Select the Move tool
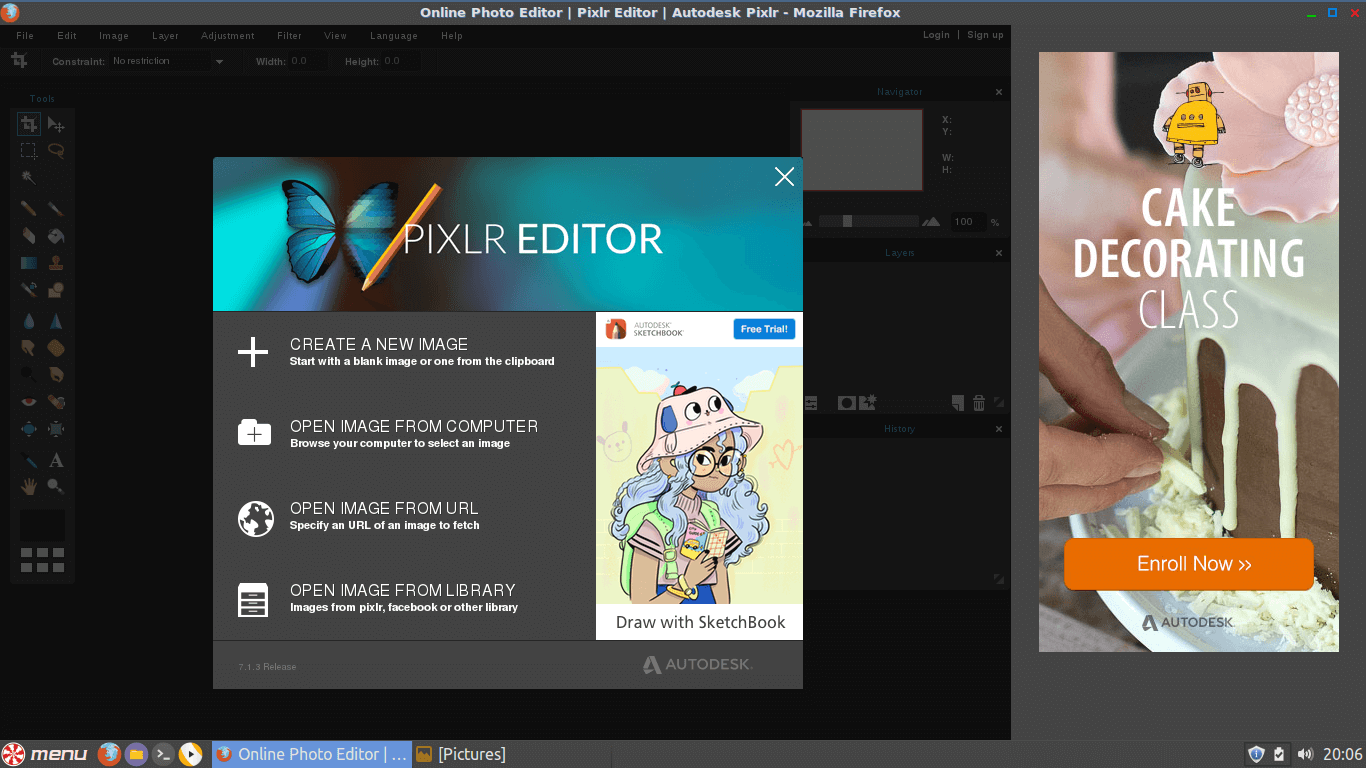 tap(56, 124)
